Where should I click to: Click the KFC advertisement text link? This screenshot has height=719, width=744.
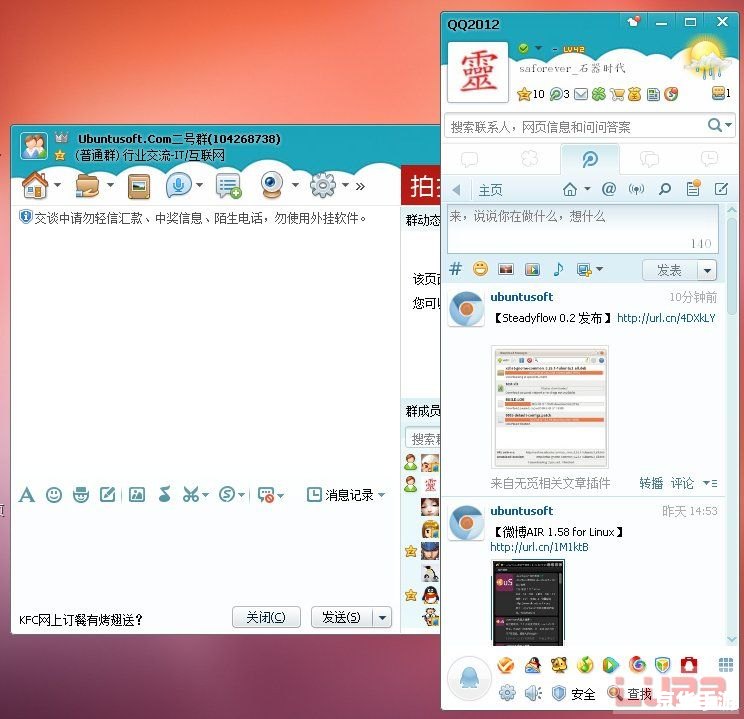coord(81,619)
